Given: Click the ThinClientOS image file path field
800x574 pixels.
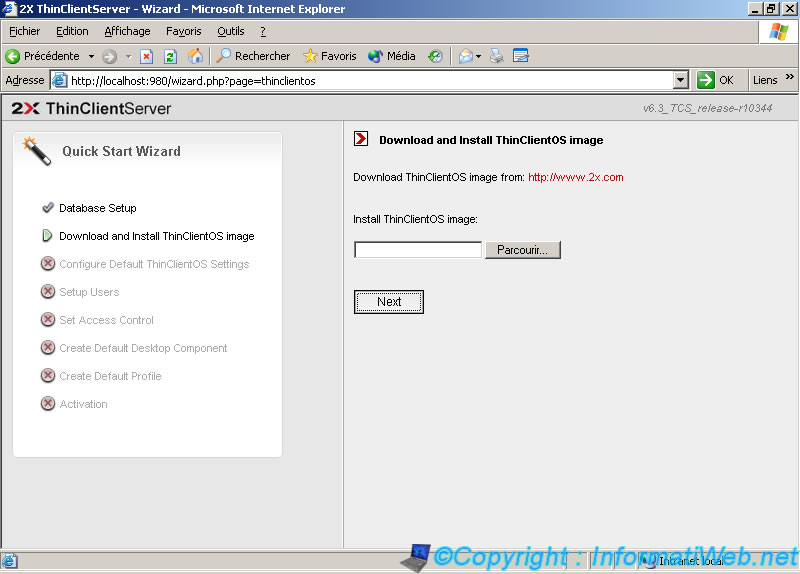Looking at the screenshot, I should tap(418, 250).
